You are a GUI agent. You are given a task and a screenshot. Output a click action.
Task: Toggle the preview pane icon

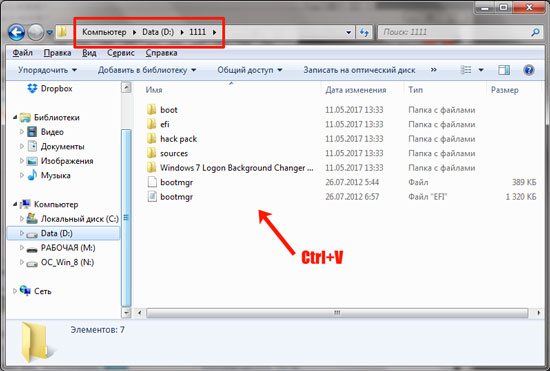[504, 70]
